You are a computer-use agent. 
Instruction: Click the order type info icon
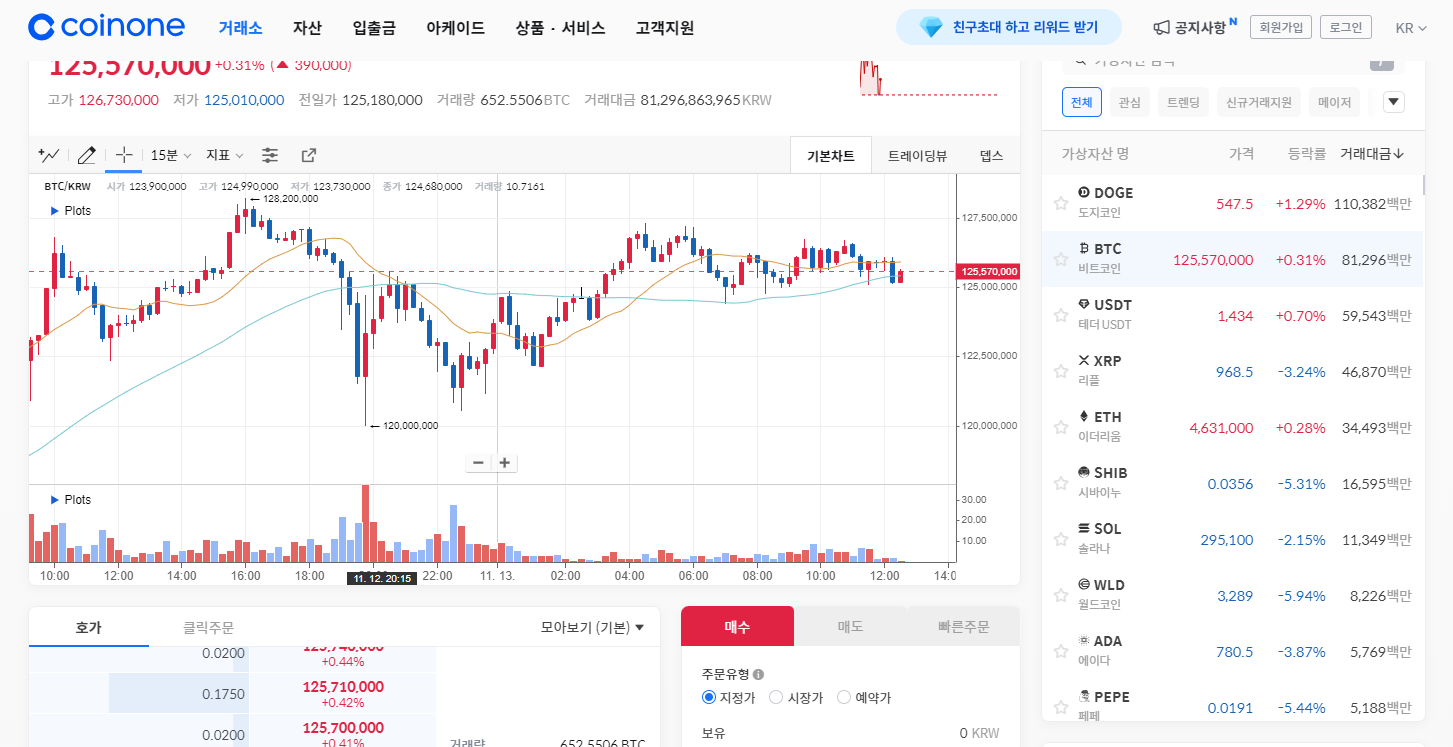click(758, 674)
